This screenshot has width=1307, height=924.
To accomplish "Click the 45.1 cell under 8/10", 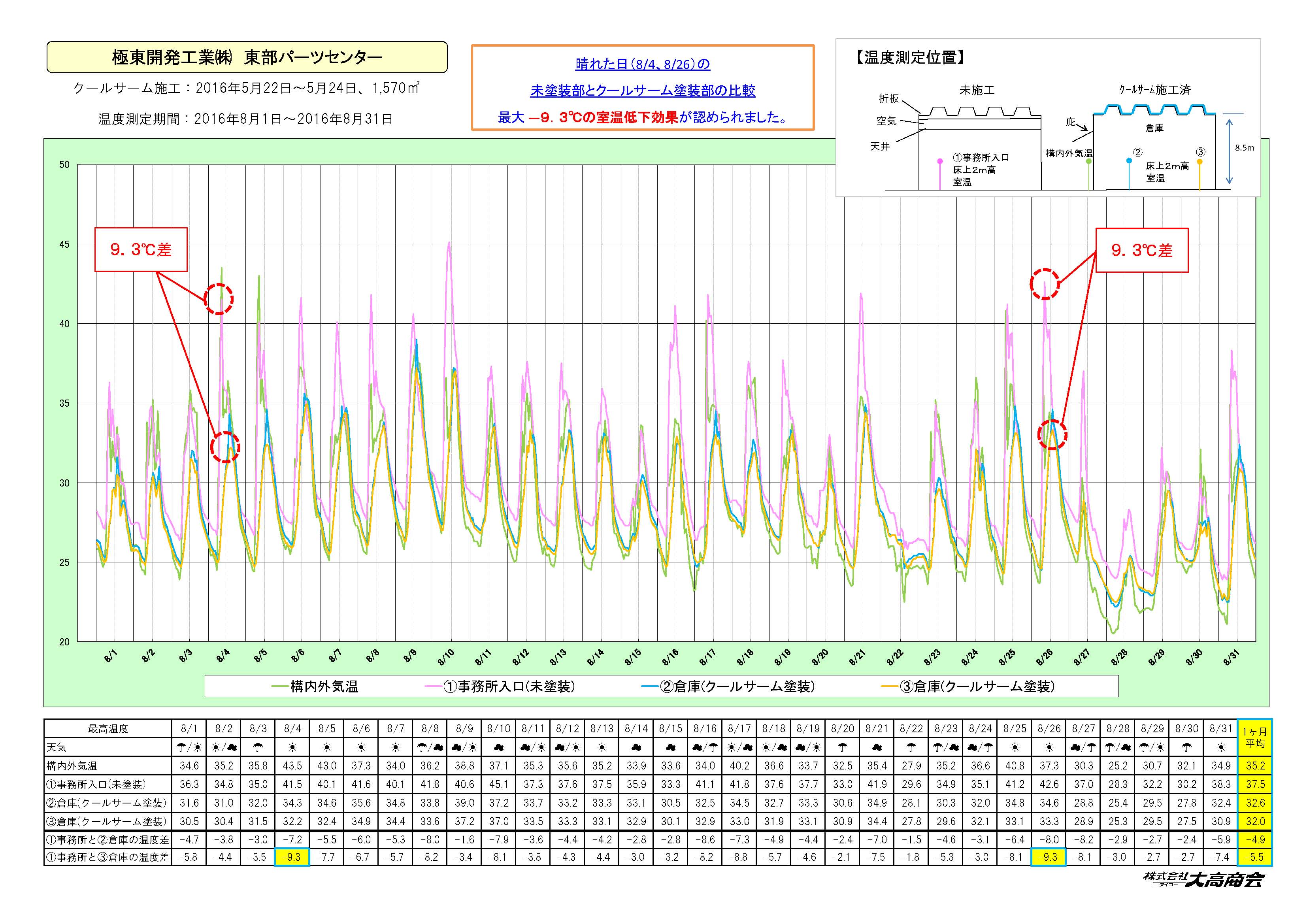I will 499,784.
